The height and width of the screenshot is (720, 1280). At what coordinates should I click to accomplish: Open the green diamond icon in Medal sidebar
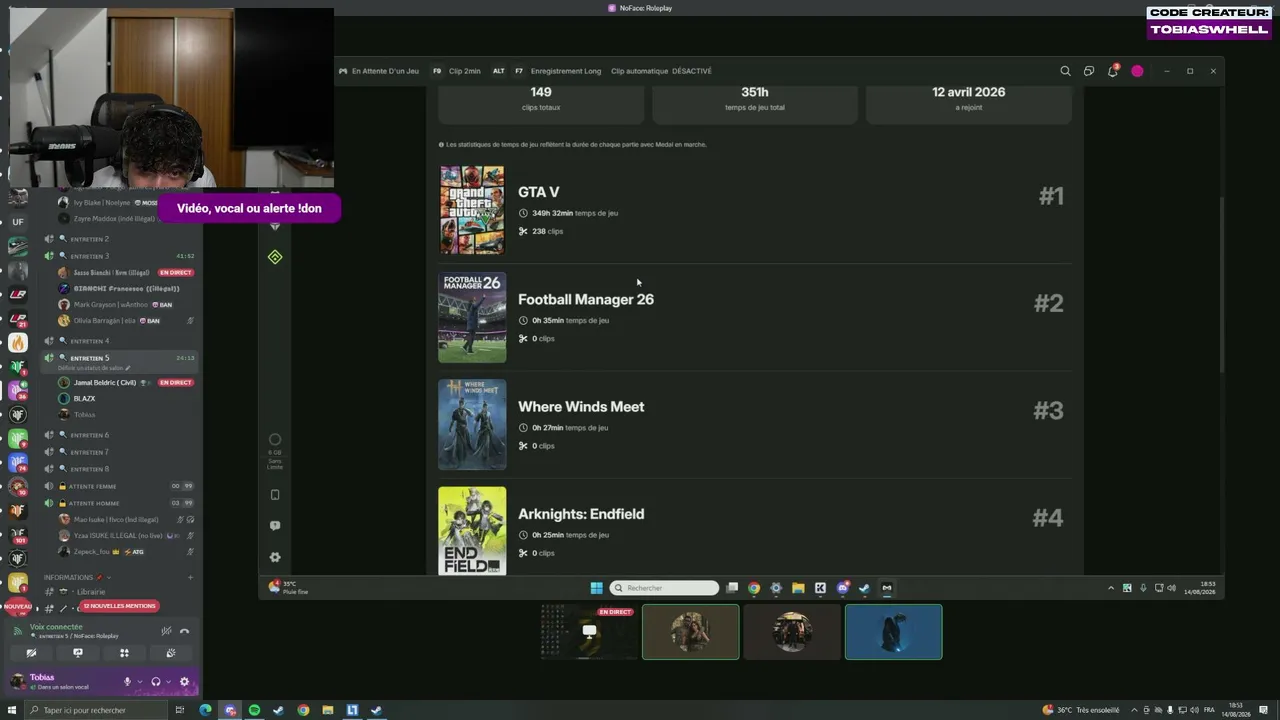coord(275,257)
